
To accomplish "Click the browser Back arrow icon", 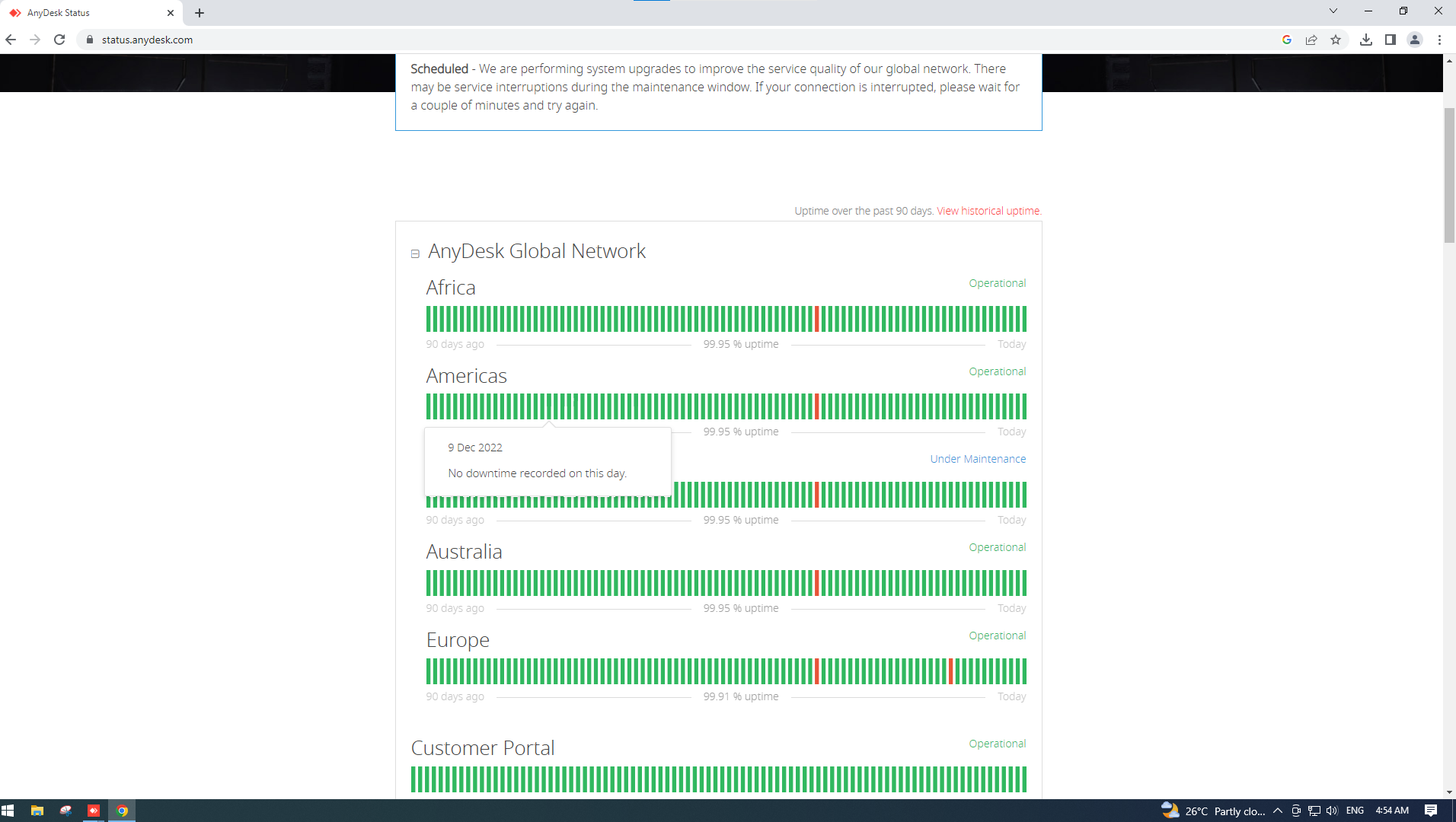I will point(11,40).
